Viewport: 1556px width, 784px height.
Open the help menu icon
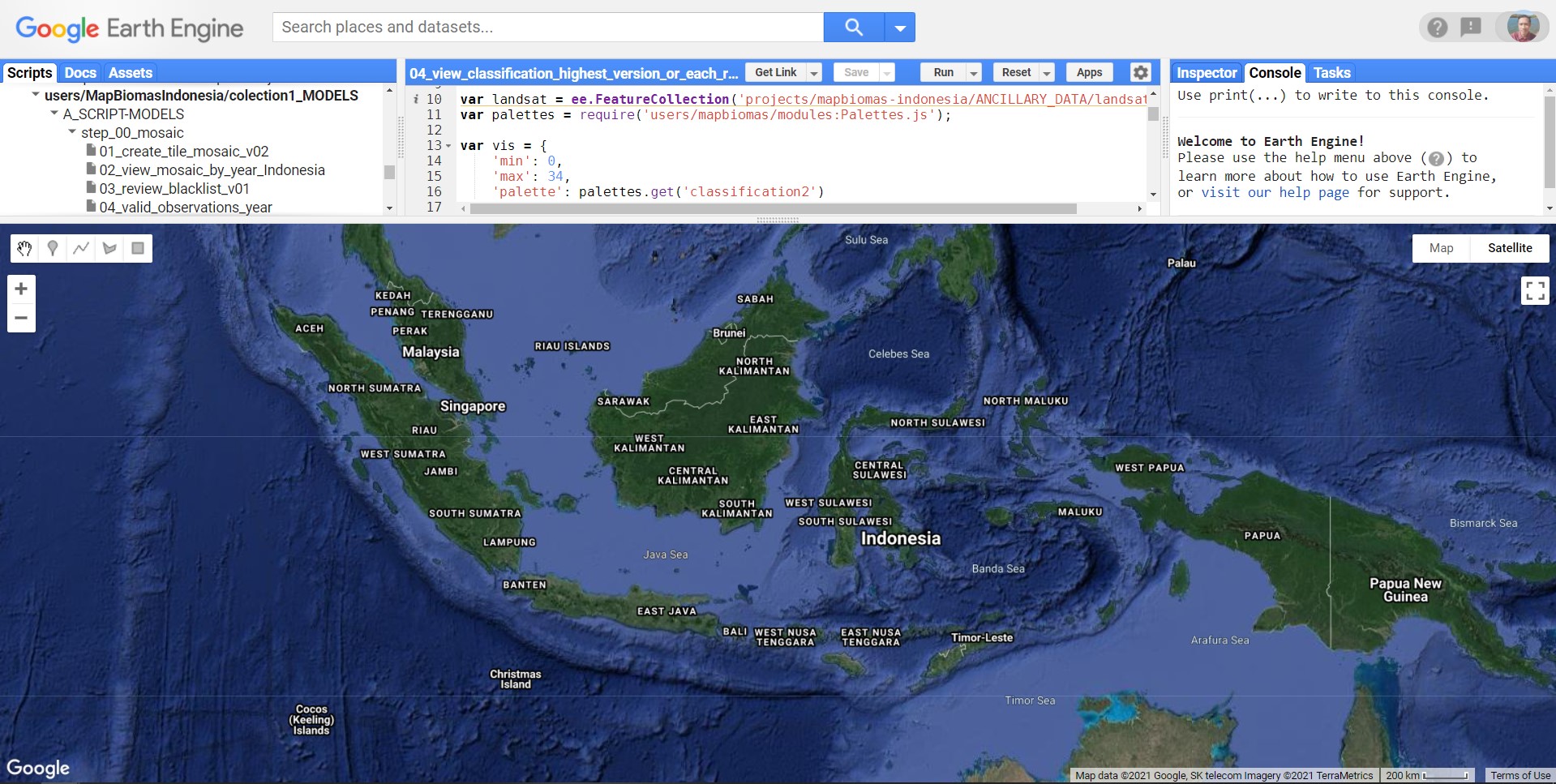click(x=1437, y=28)
